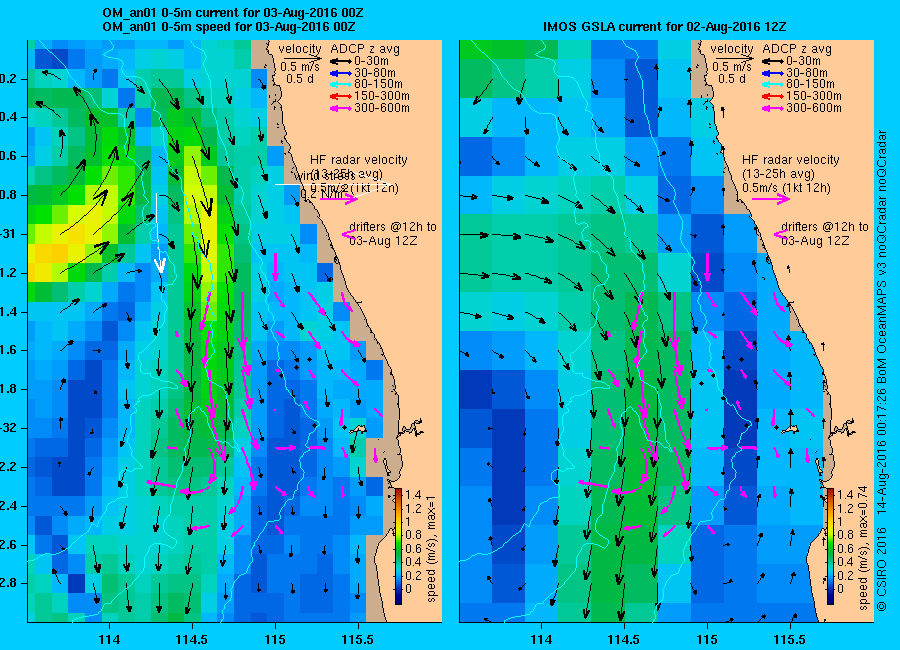Click the blue 30-80m arrow in right legend

point(773,73)
